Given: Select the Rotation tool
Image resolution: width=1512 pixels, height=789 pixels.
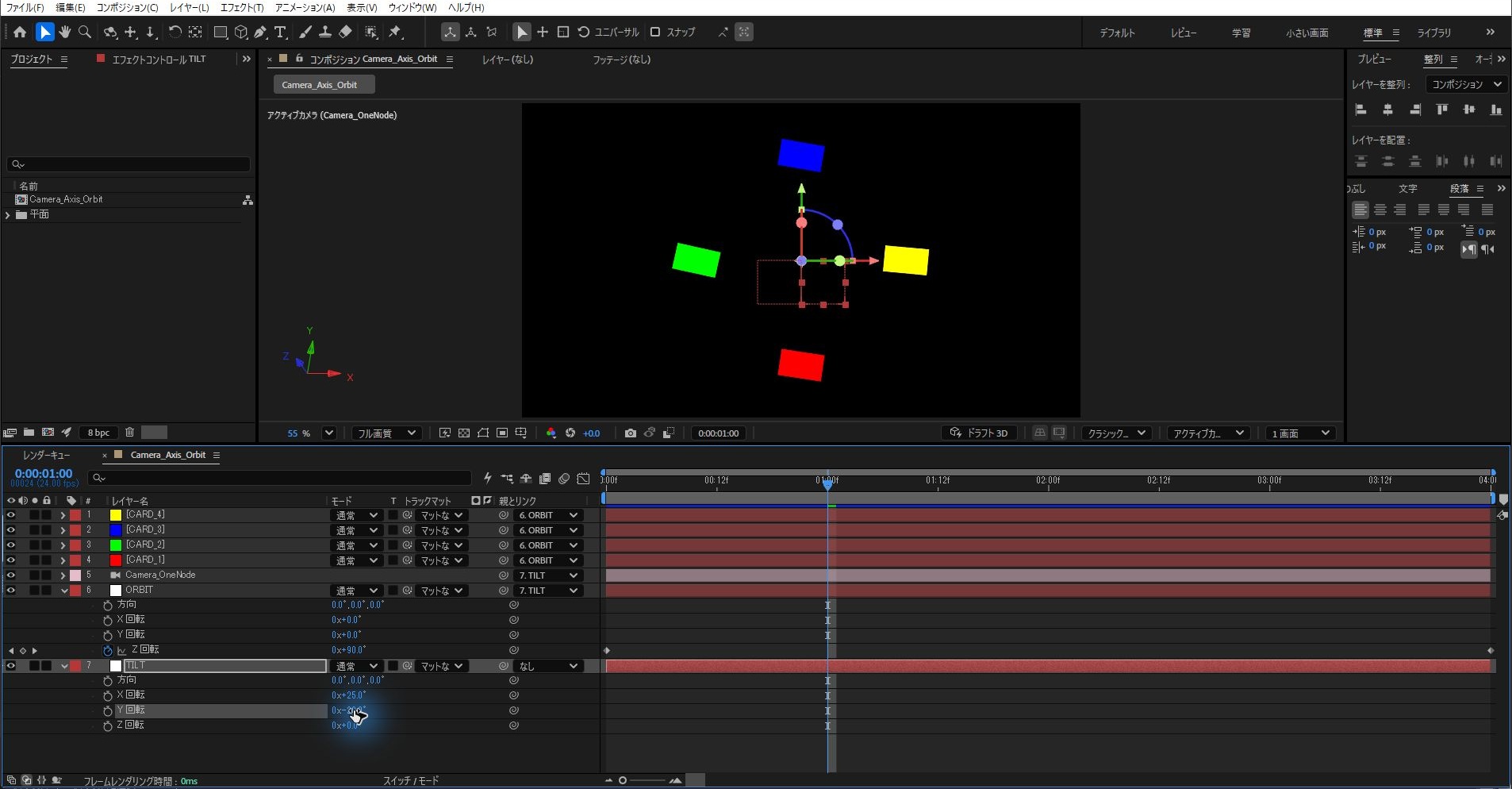Looking at the screenshot, I should click(175, 32).
